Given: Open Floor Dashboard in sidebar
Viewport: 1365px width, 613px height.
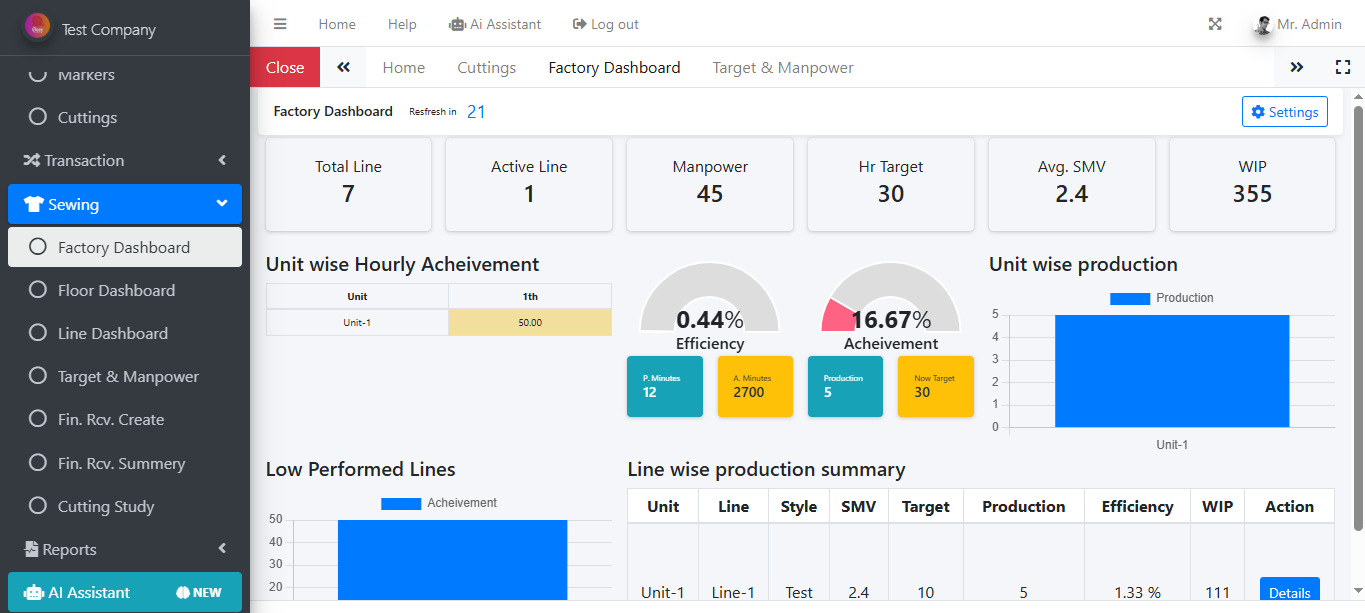Looking at the screenshot, I should pyautogui.click(x=125, y=290).
